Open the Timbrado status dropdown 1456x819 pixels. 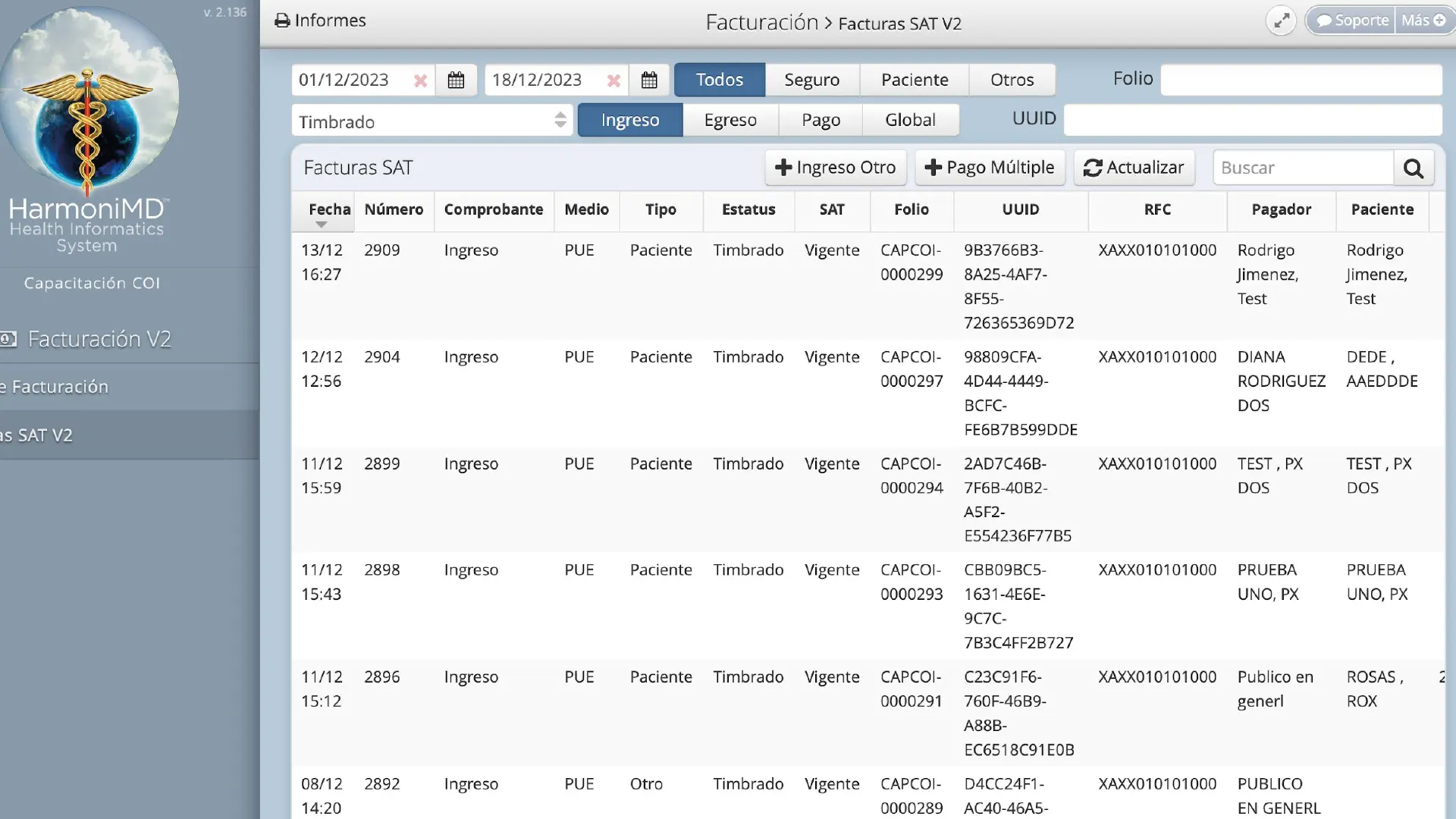[432, 121]
